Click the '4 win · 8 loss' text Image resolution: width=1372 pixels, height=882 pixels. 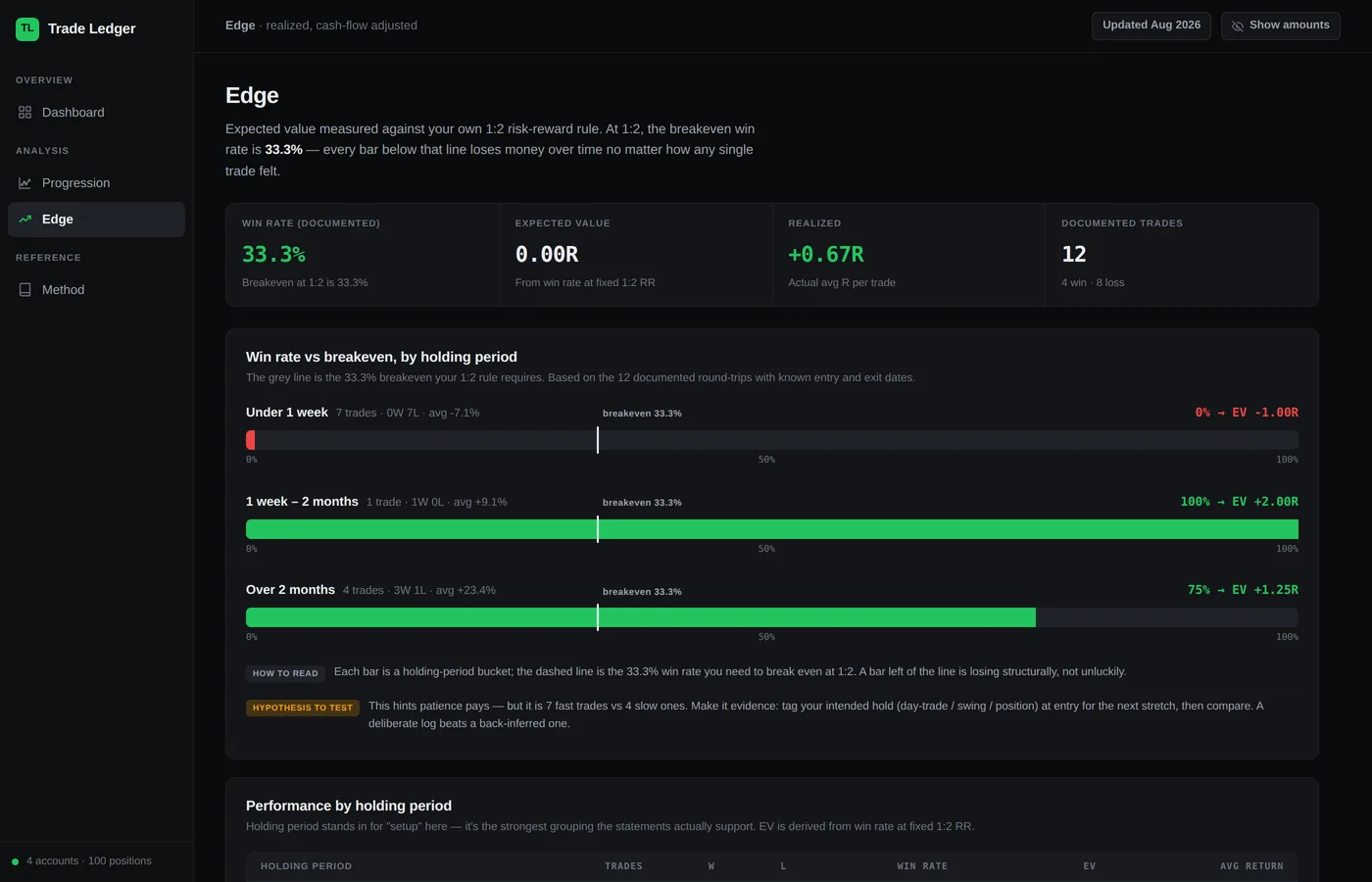point(1093,283)
